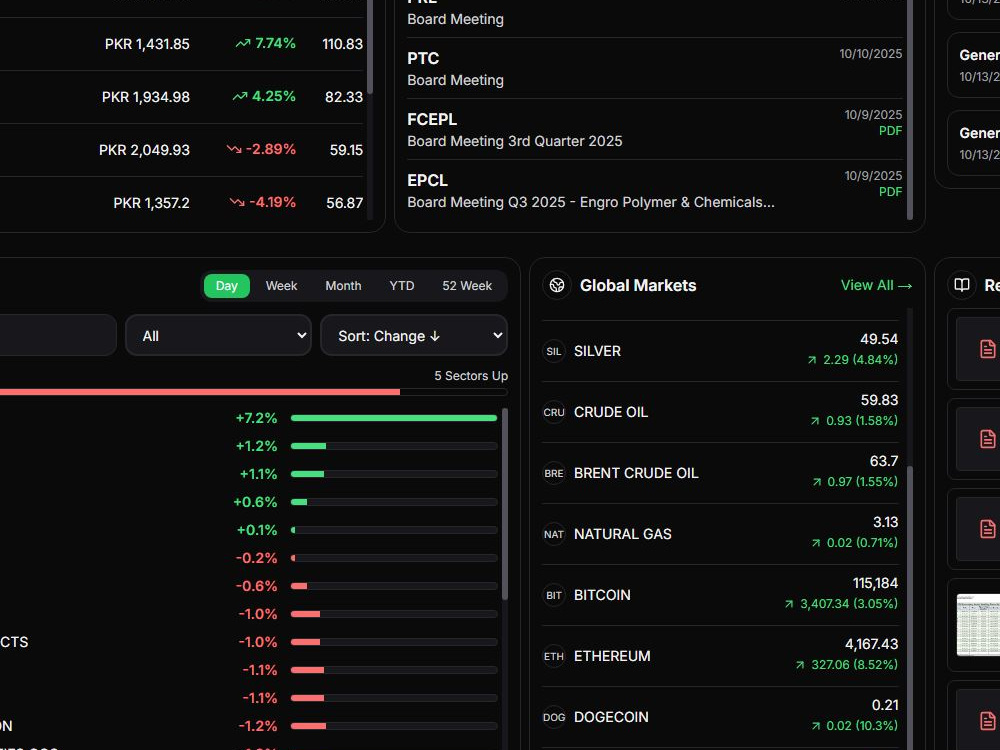Click the down-trend arrow beside -2.89%
The height and width of the screenshot is (750, 1000).
pyautogui.click(x=234, y=149)
